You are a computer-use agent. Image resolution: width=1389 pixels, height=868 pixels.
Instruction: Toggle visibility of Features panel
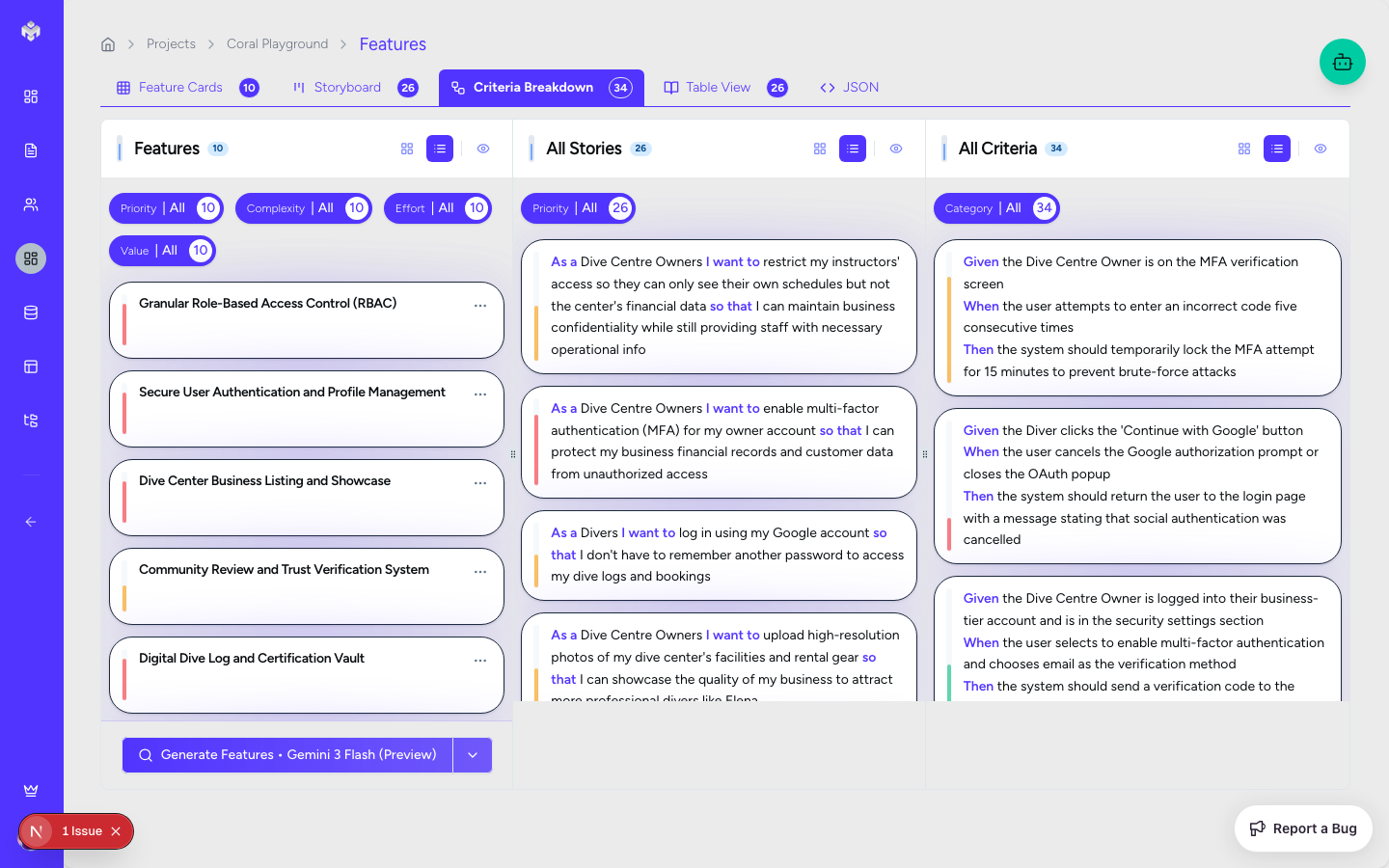point(483,149)
